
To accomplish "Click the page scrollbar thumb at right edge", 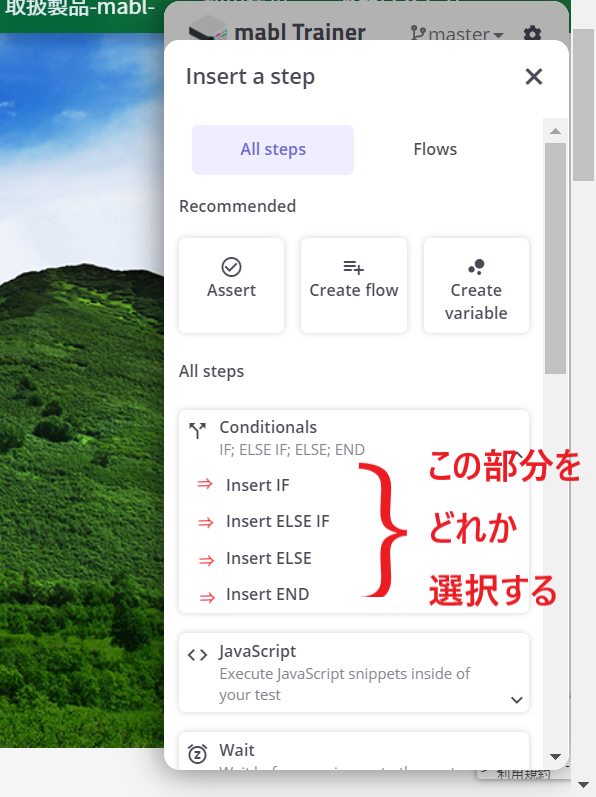I will 583,104.
